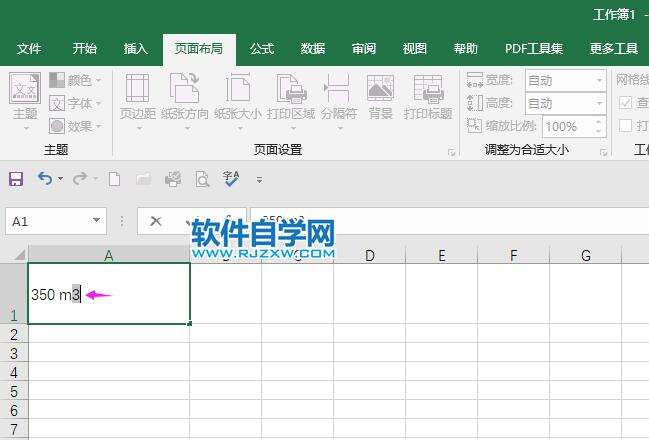
Task: Click cell A1 containing 350 m3
Action: [x=109, y=293]
